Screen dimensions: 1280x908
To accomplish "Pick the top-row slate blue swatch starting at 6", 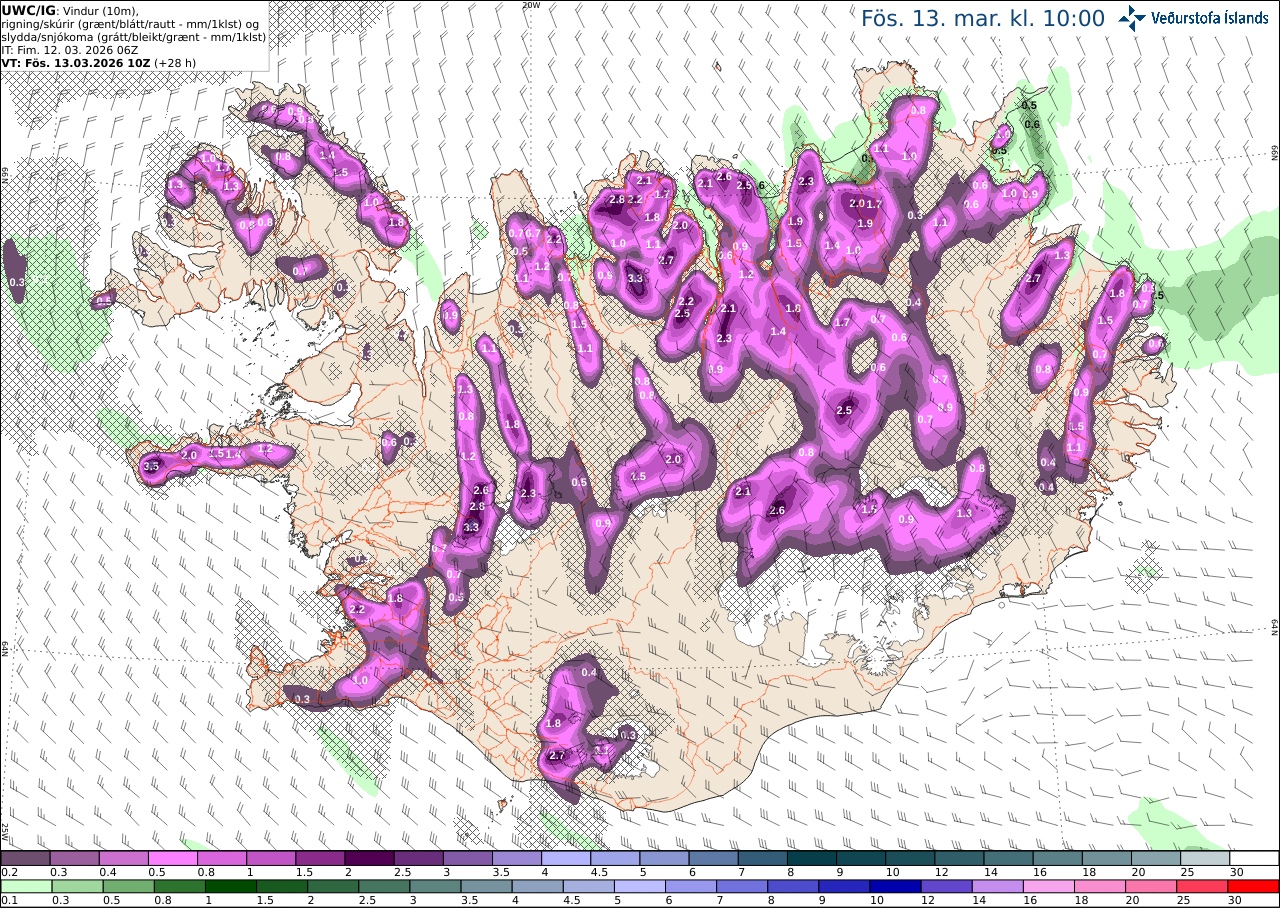I will pos(714,858).
